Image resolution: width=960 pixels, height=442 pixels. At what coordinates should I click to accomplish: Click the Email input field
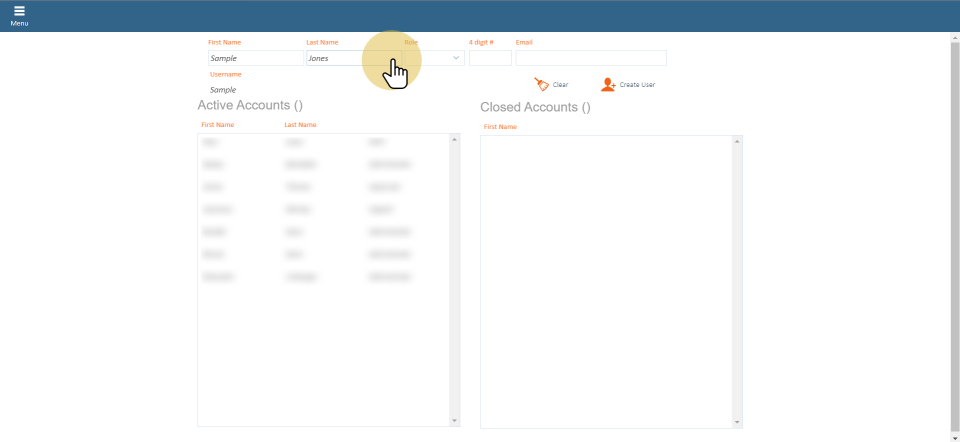click(x=591, y=58)
